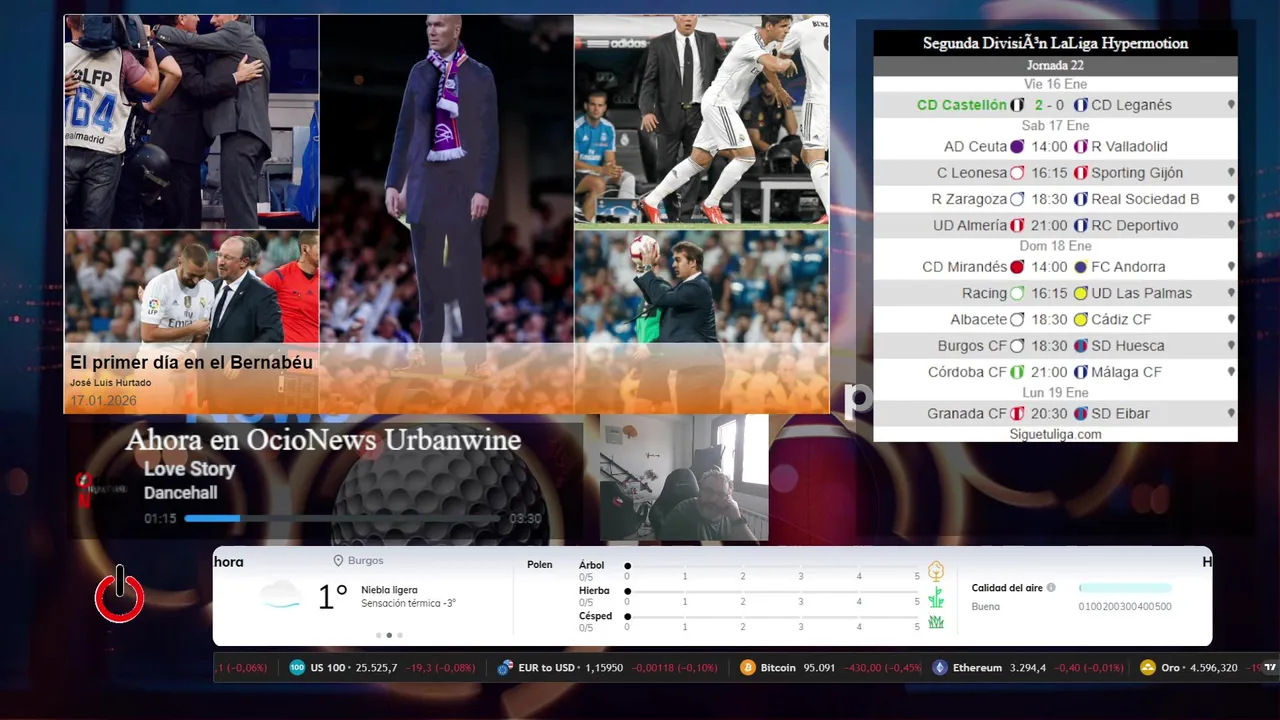Open map pin on CD Castellón row
The height and width of the screenshot is (720, 1280).
coord(1231,105)
